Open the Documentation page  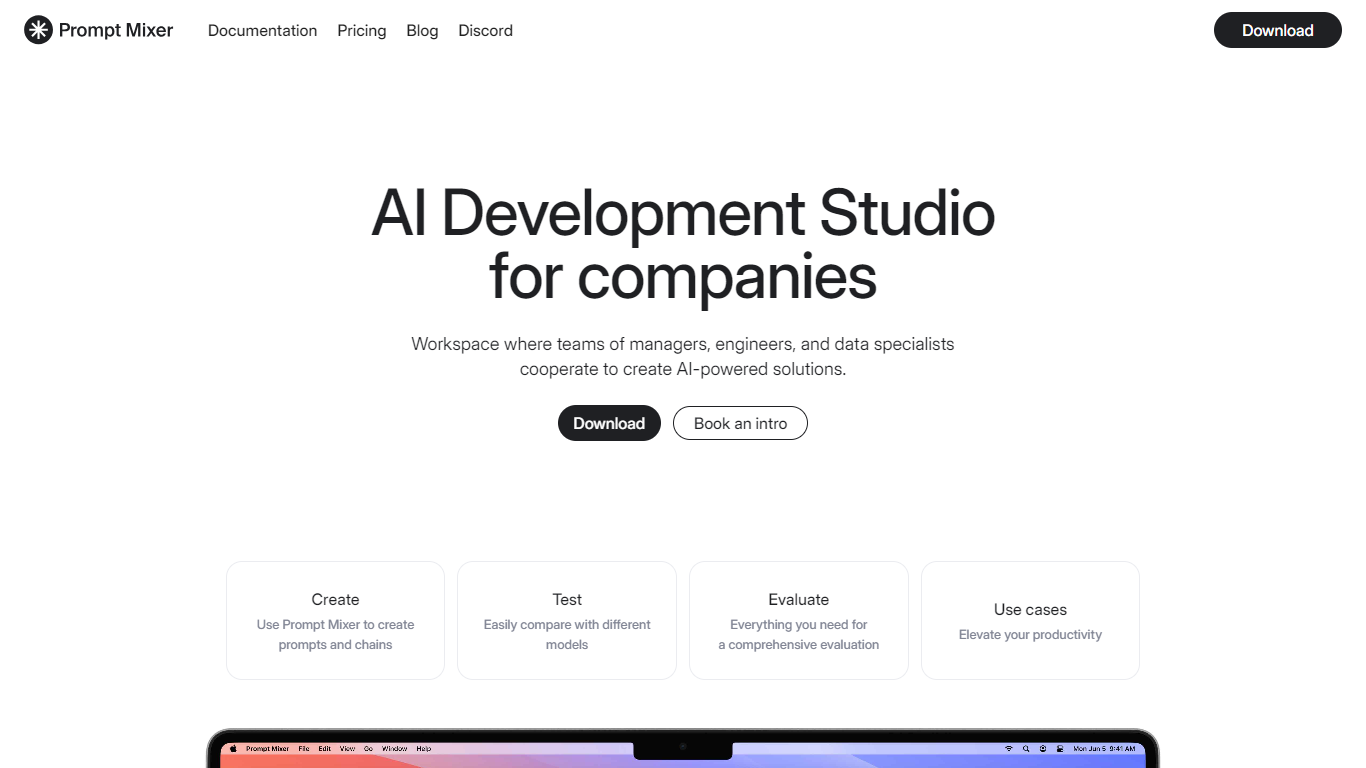(x=262, y=31)
